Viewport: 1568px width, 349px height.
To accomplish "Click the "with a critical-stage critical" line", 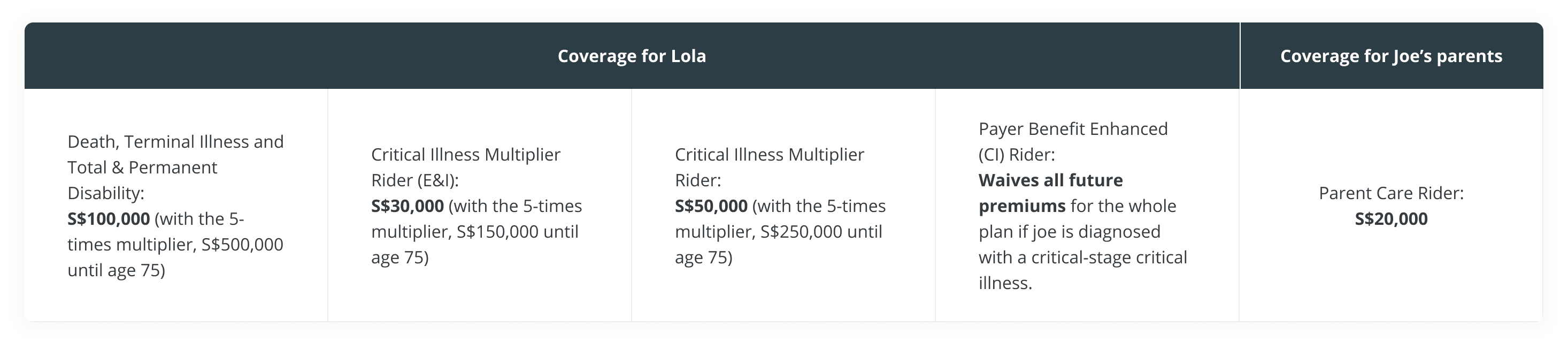I will tap(1082, 257).
